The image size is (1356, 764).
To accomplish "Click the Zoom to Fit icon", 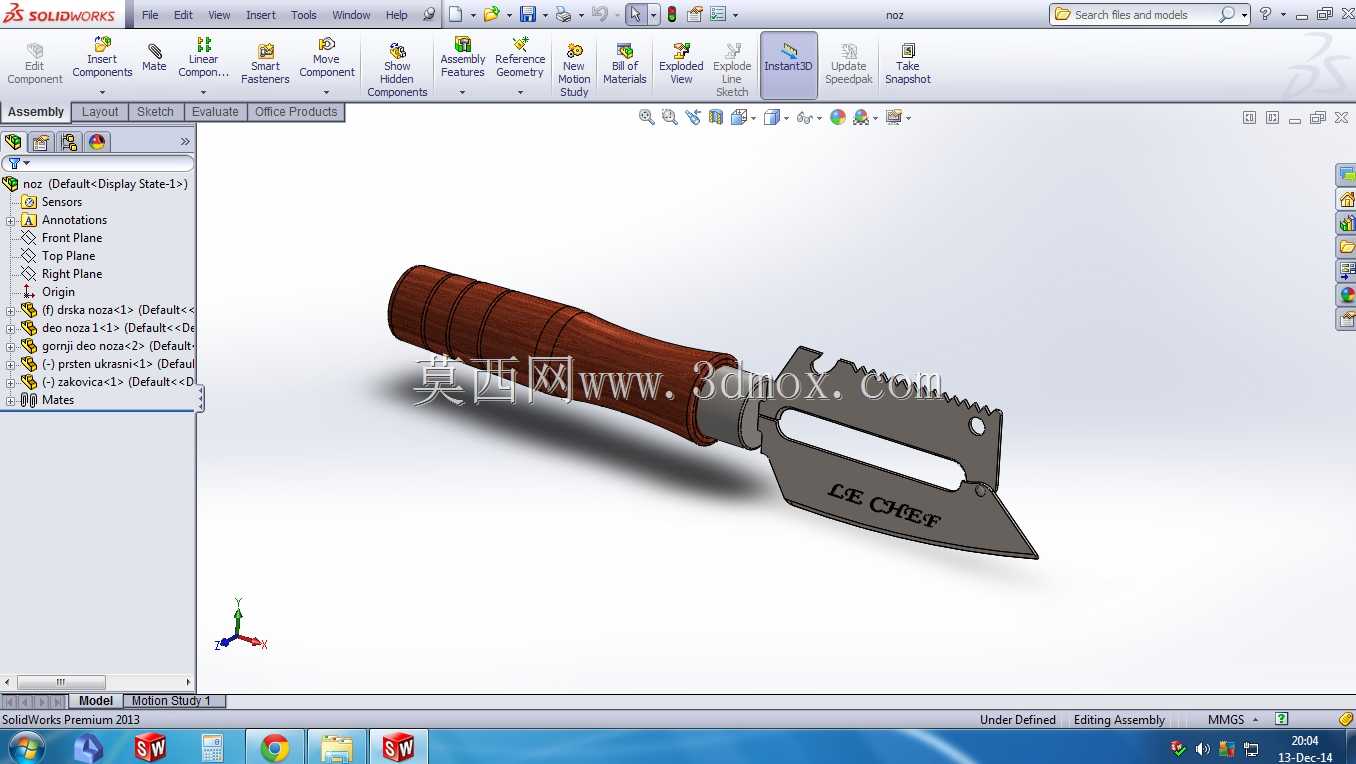I will pyautogui.click(x=647, y=117).
